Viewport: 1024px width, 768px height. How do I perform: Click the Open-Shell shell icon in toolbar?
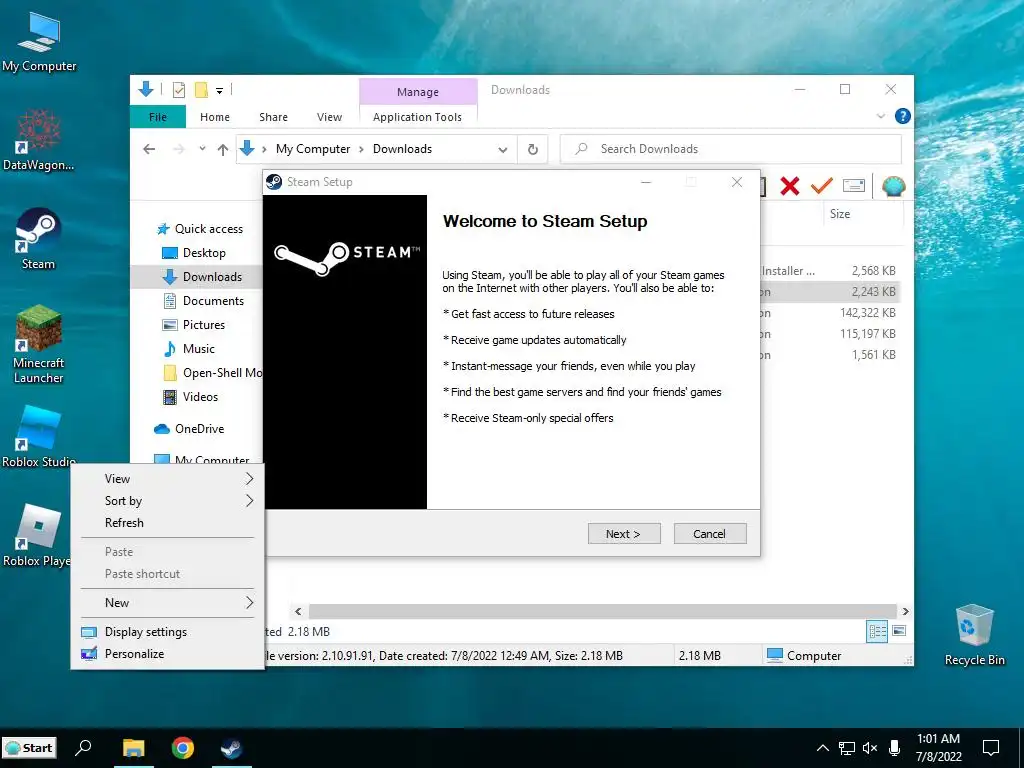(893, 186)
